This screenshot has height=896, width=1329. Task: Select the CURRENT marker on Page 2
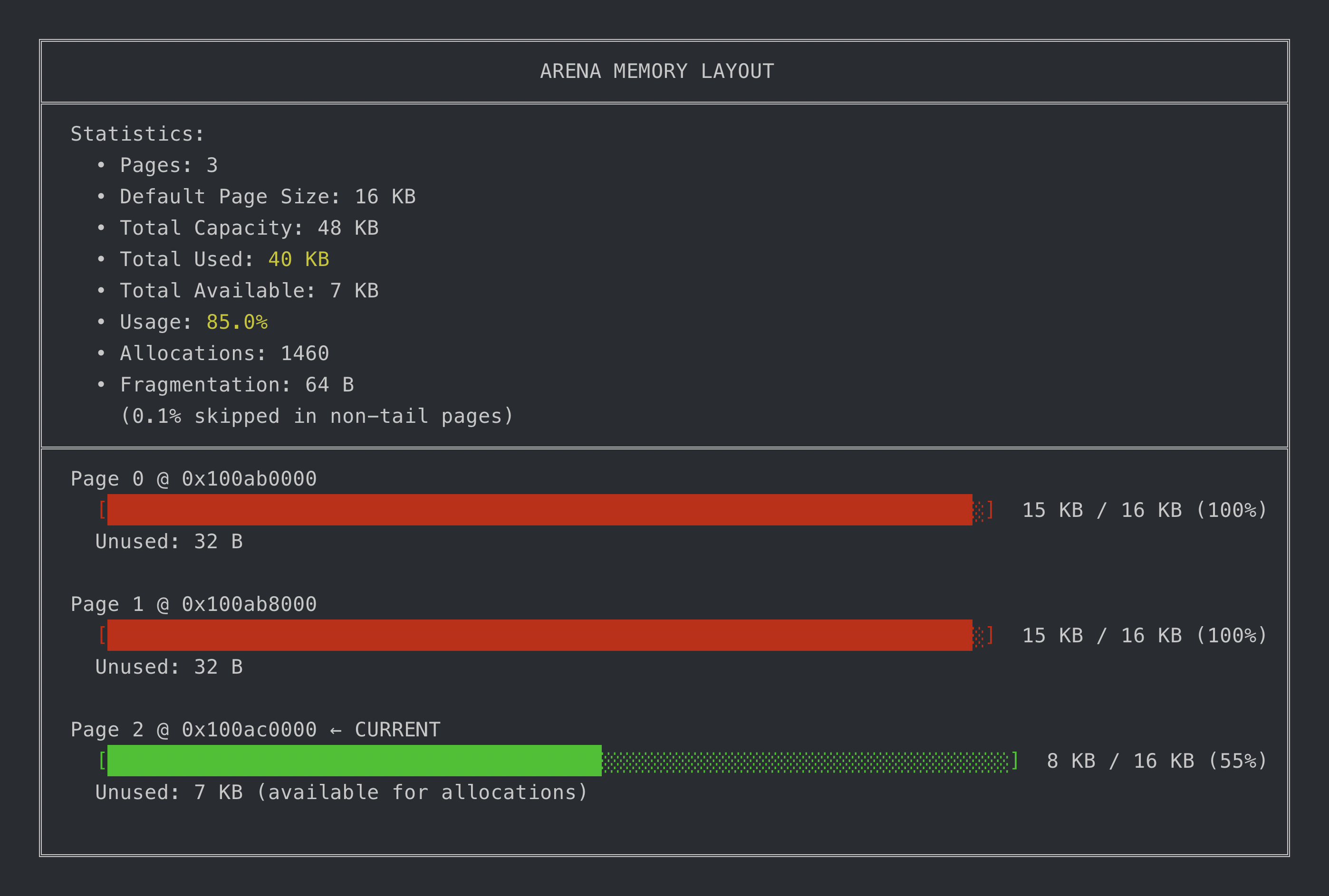tap(397, 729)
